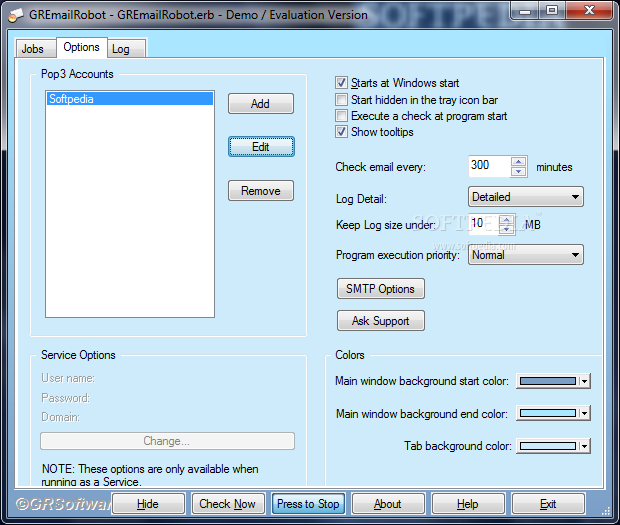Open Help
The image size is (620, 525).
[468, 504]
